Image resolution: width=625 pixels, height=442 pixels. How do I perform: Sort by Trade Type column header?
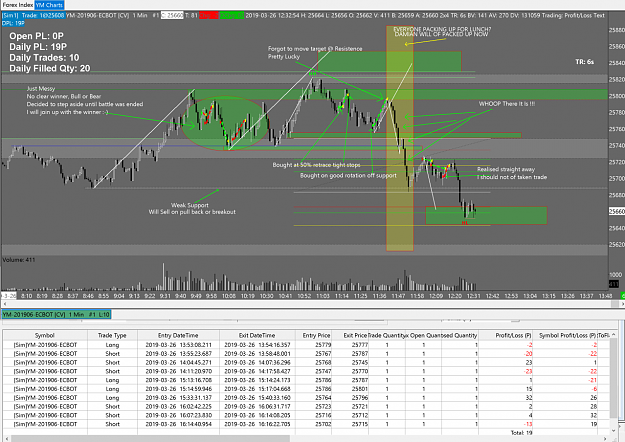click(112, 335)
